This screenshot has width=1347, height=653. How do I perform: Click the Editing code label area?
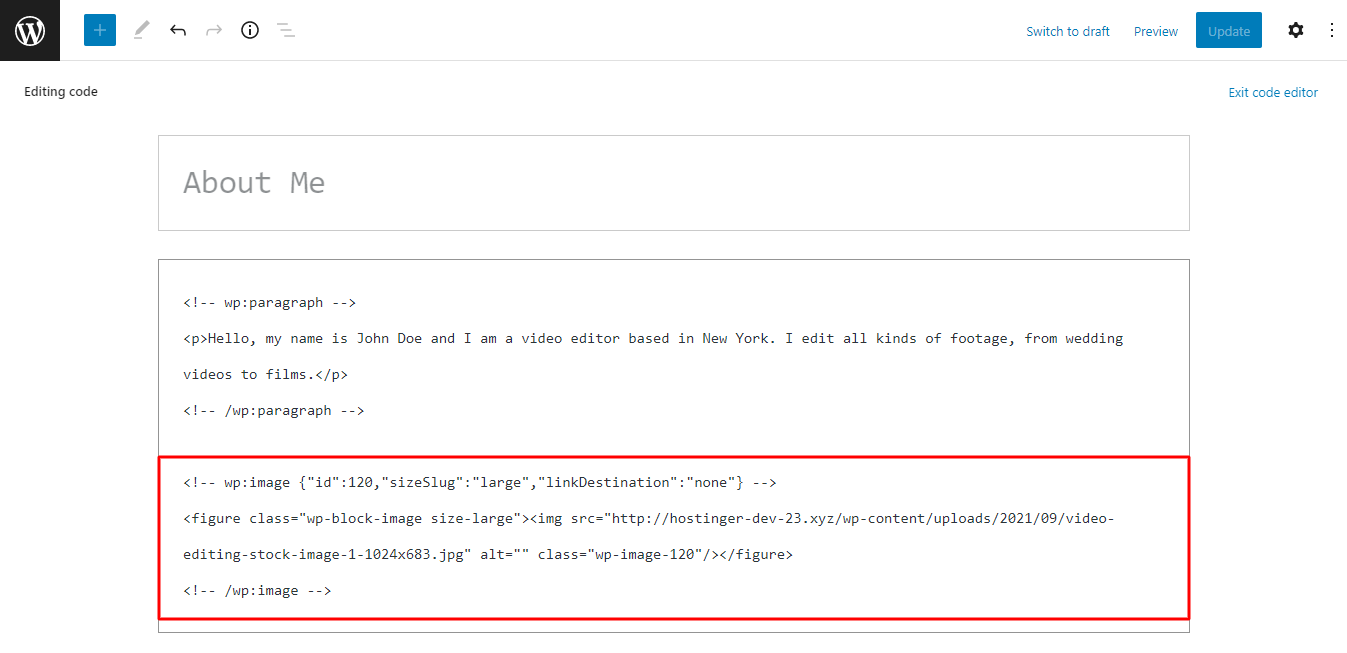pyautogui.click(x=60, y=91)
